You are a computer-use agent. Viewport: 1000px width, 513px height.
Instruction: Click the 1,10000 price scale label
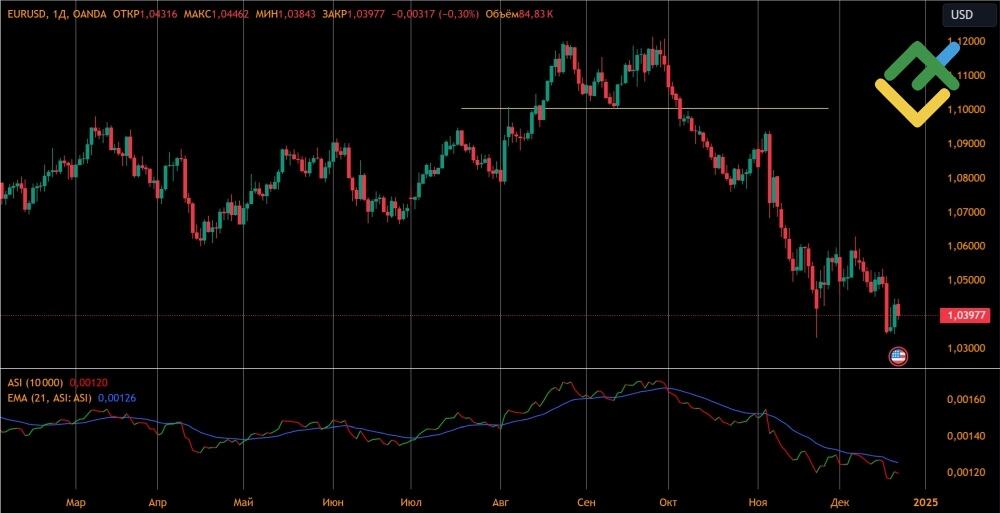click(x=968, y=110)
